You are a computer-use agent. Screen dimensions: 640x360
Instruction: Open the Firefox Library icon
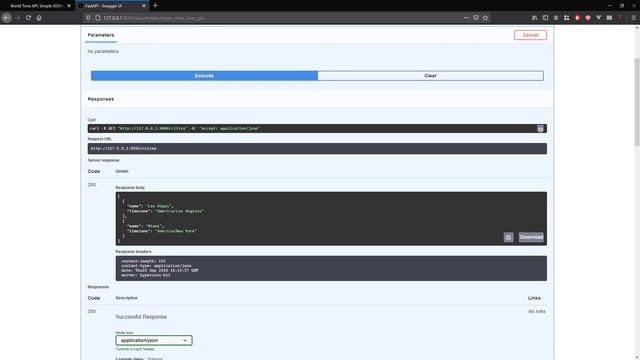[535, 18]
